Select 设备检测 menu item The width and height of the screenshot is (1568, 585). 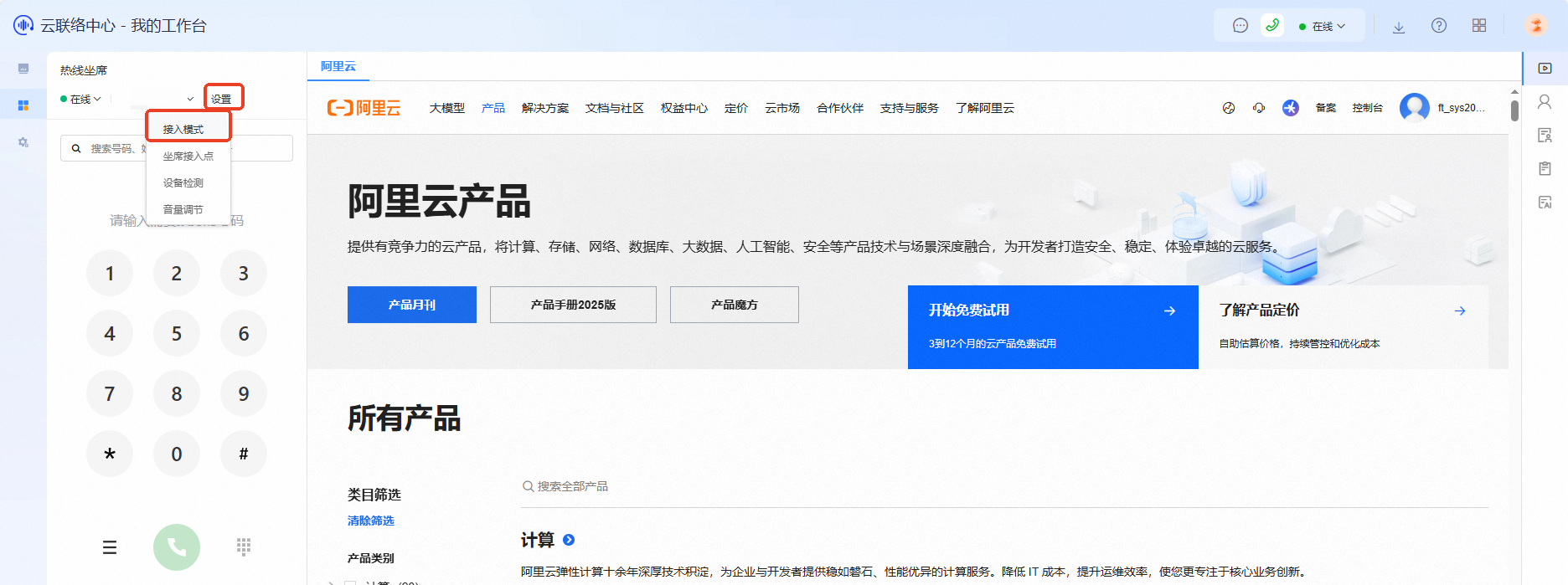point(183,182)
